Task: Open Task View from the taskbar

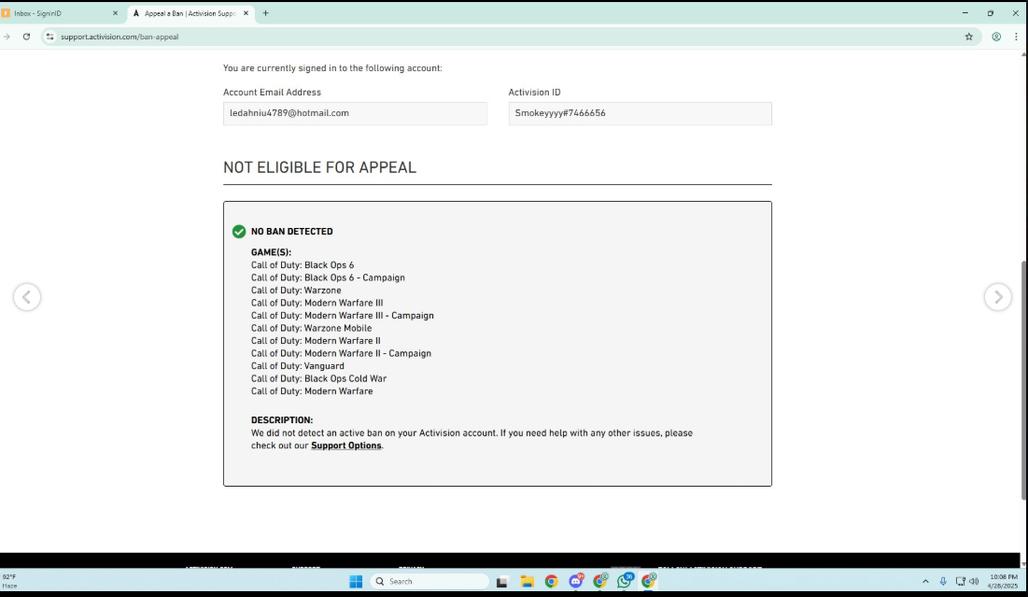Action: point(502,581)
